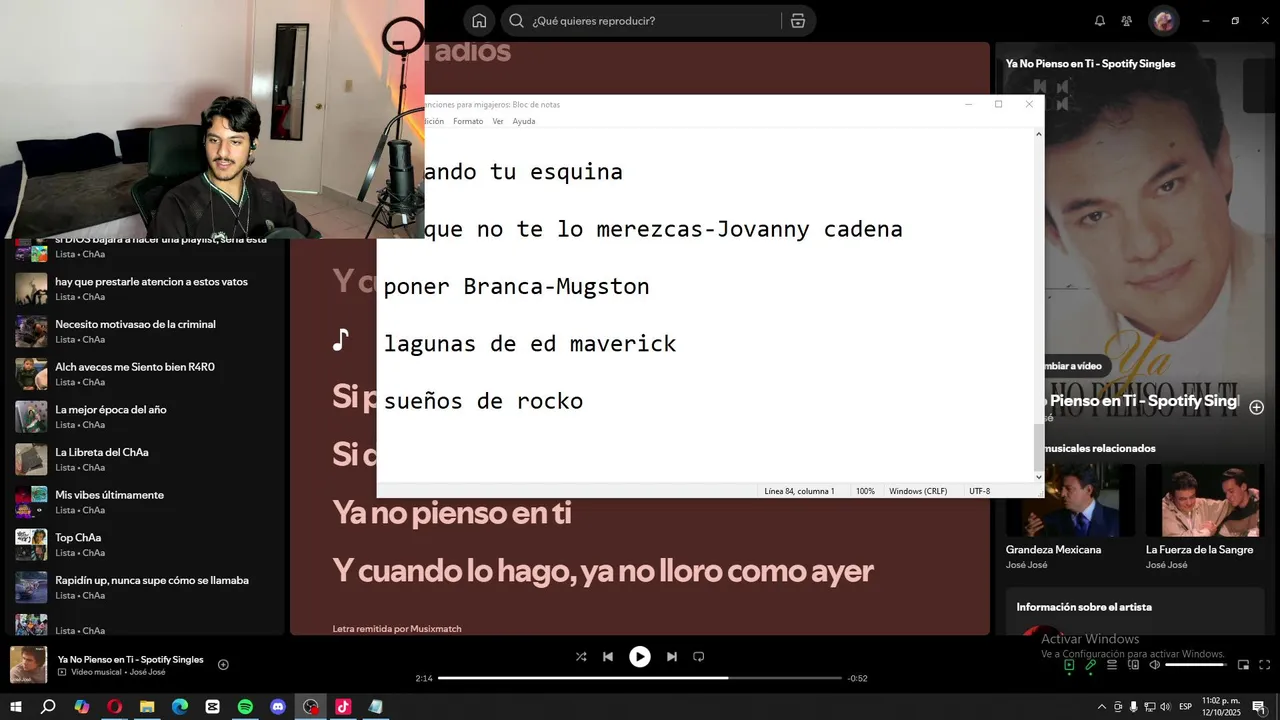1280x720 pixels.
Task: Click line 'sueños de rocko' in Notepad
Action: (483, 401)
